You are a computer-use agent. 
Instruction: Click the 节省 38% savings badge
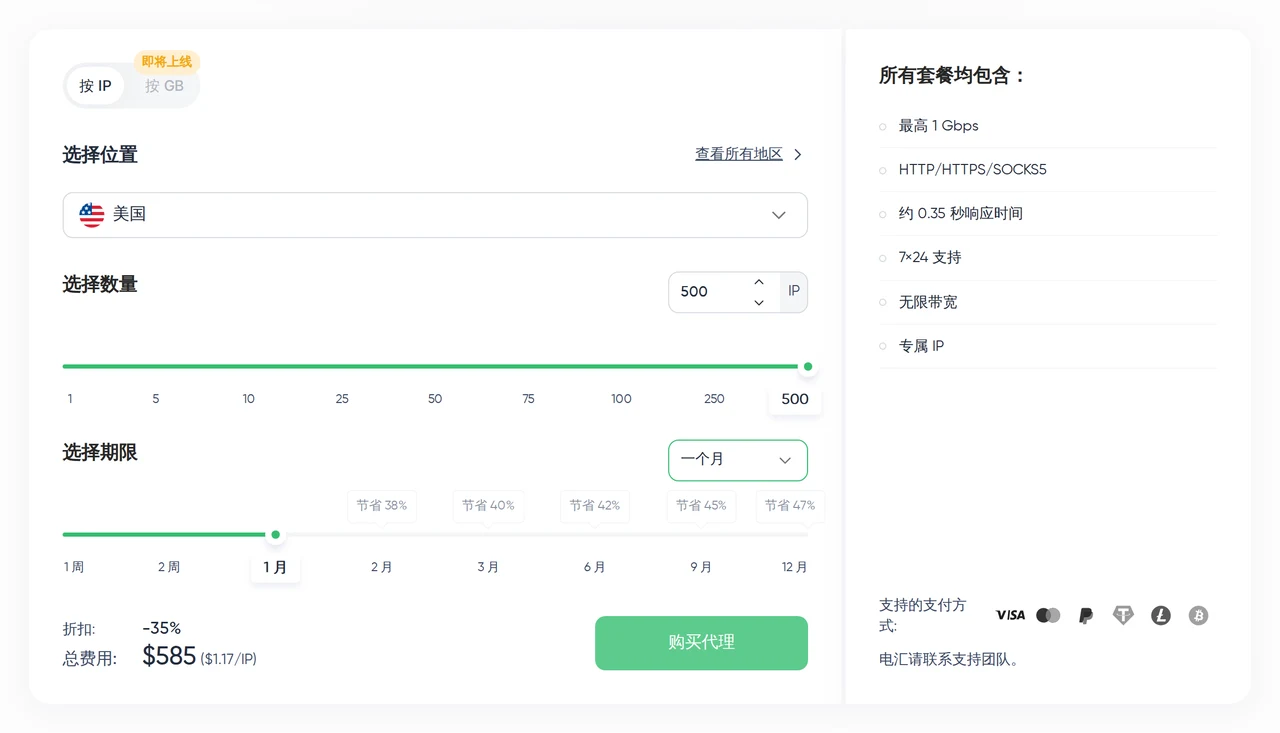382,506
